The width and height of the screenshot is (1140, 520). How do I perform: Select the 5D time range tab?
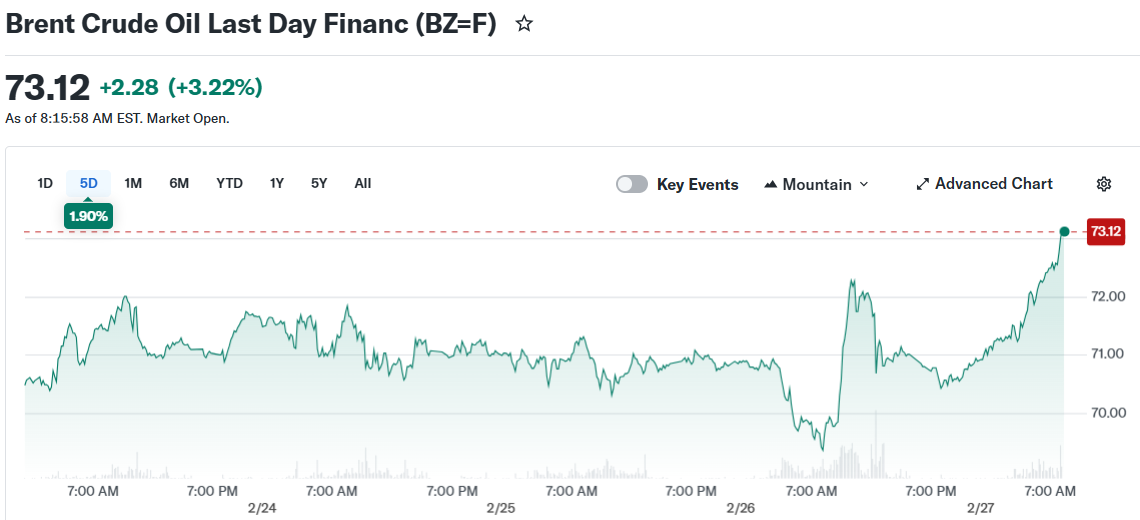(x=89, y=183)
